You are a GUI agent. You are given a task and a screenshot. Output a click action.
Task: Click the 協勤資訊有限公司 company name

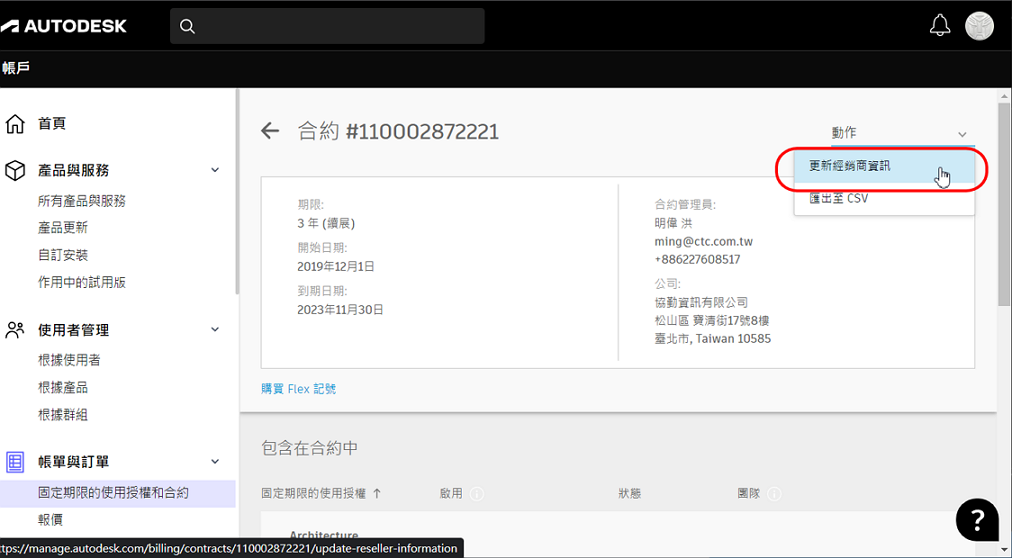pyautogui.click(x=701, y=303)
